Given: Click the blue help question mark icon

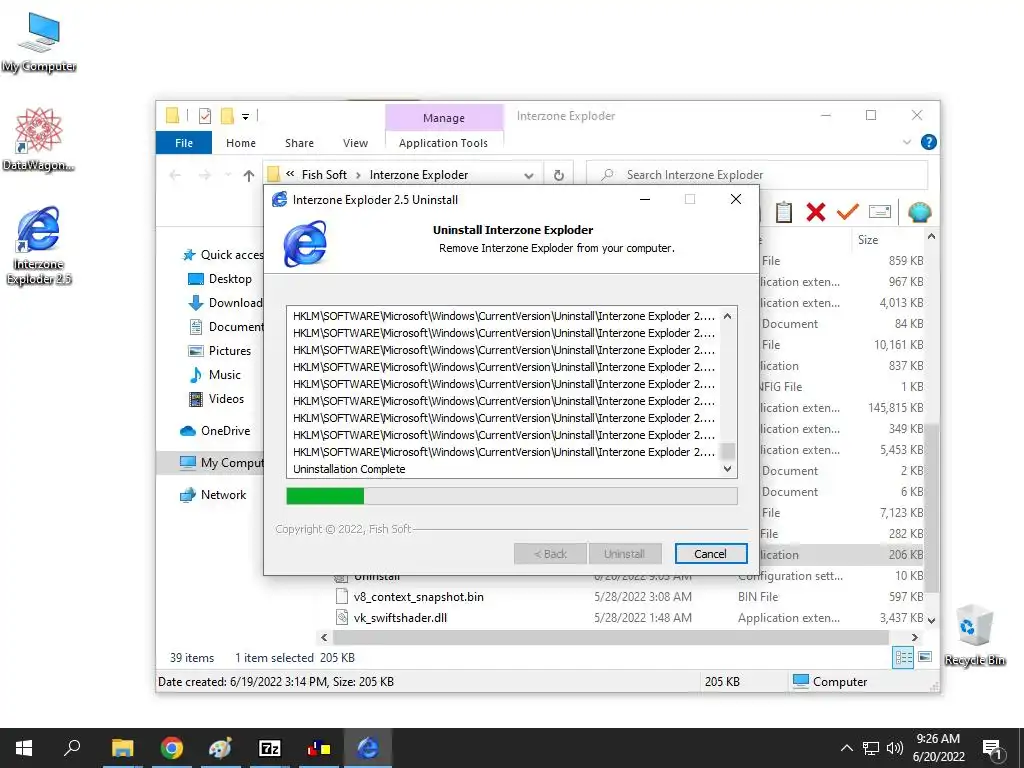Looking at the screenshot, I should pos(928,142).
